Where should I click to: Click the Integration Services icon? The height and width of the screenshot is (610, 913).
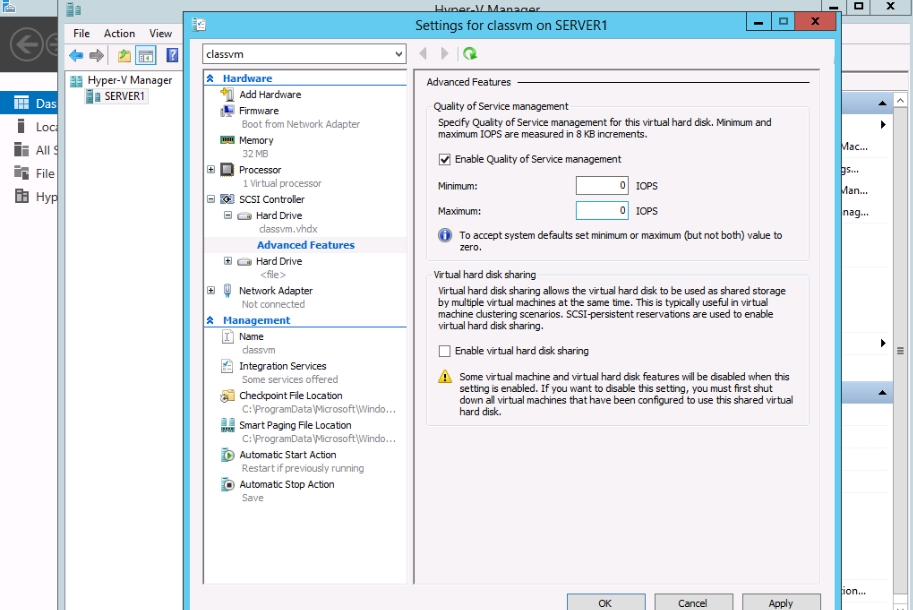227,367
